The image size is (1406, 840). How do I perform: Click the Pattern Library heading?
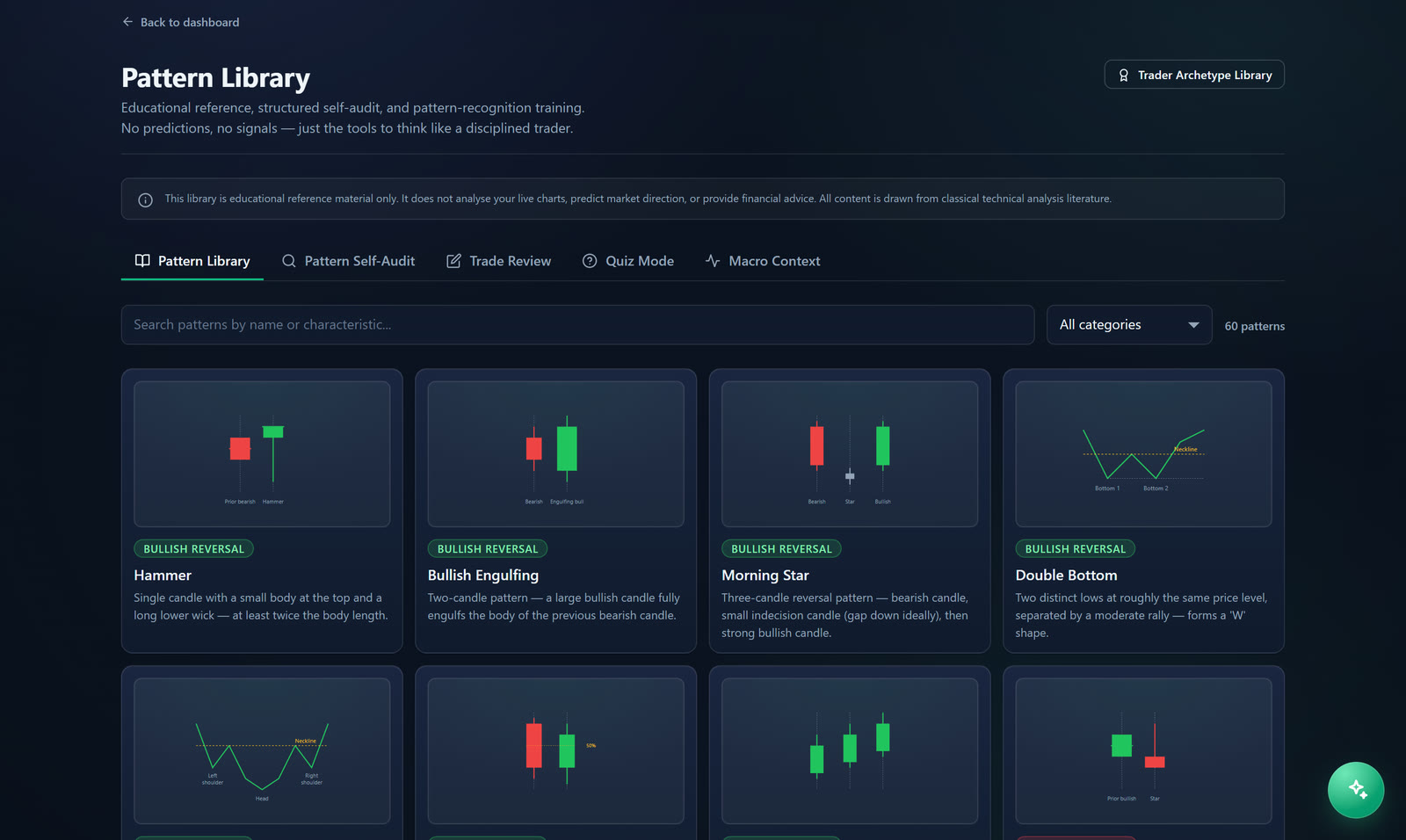click(x=215, y=78)
